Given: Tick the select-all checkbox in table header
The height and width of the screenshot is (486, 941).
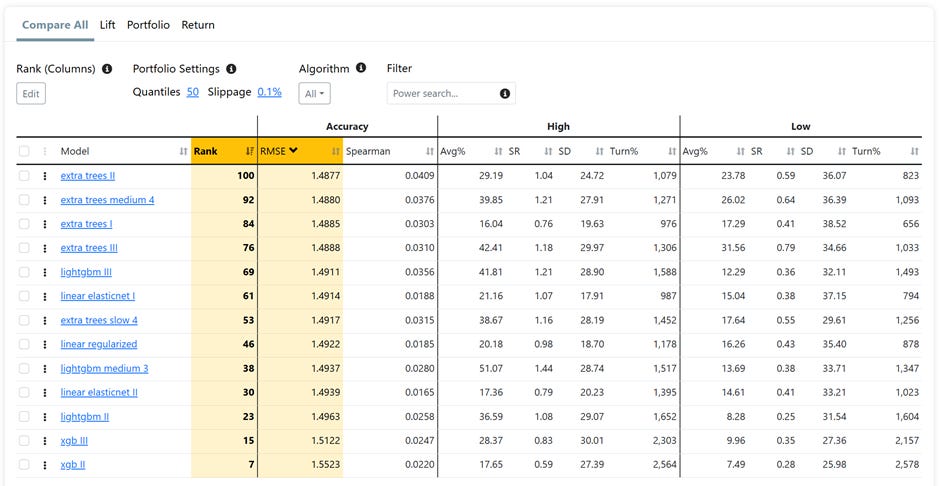Looking at the screenshot, I should click(x=24, y=151).
